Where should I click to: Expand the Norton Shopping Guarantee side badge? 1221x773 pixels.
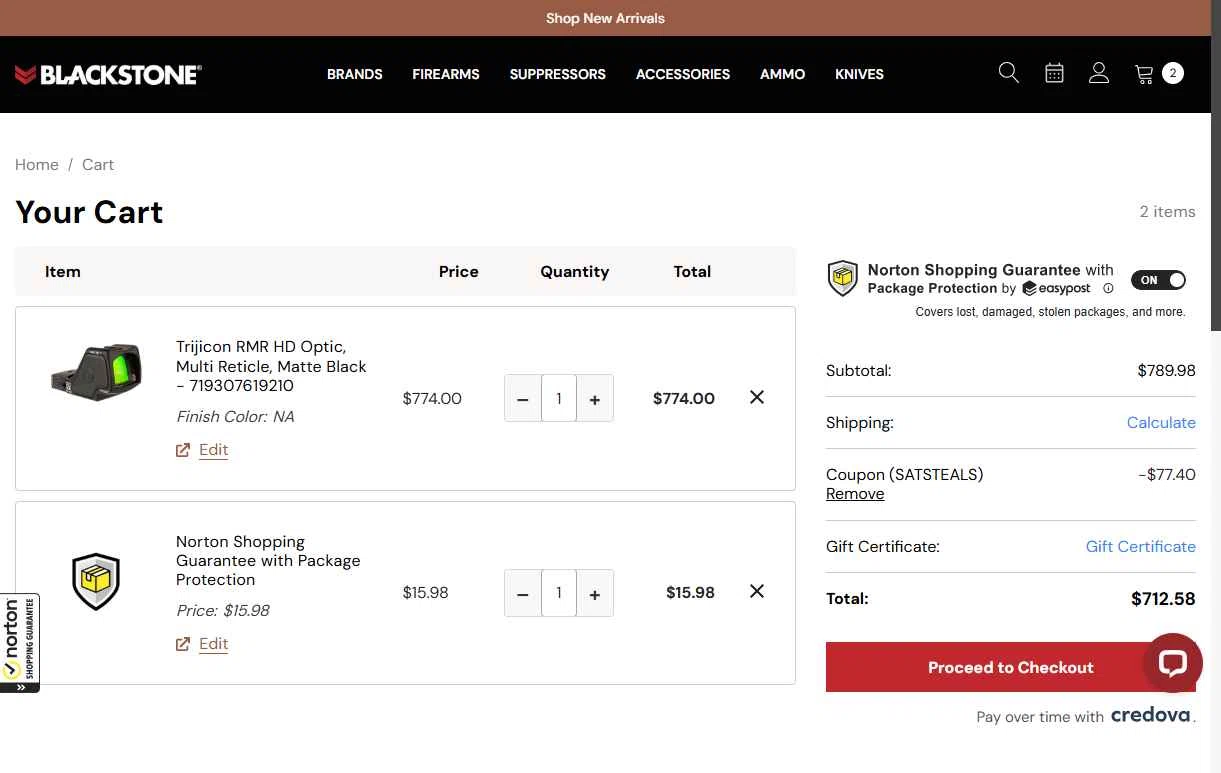click(x=20, y=643)
